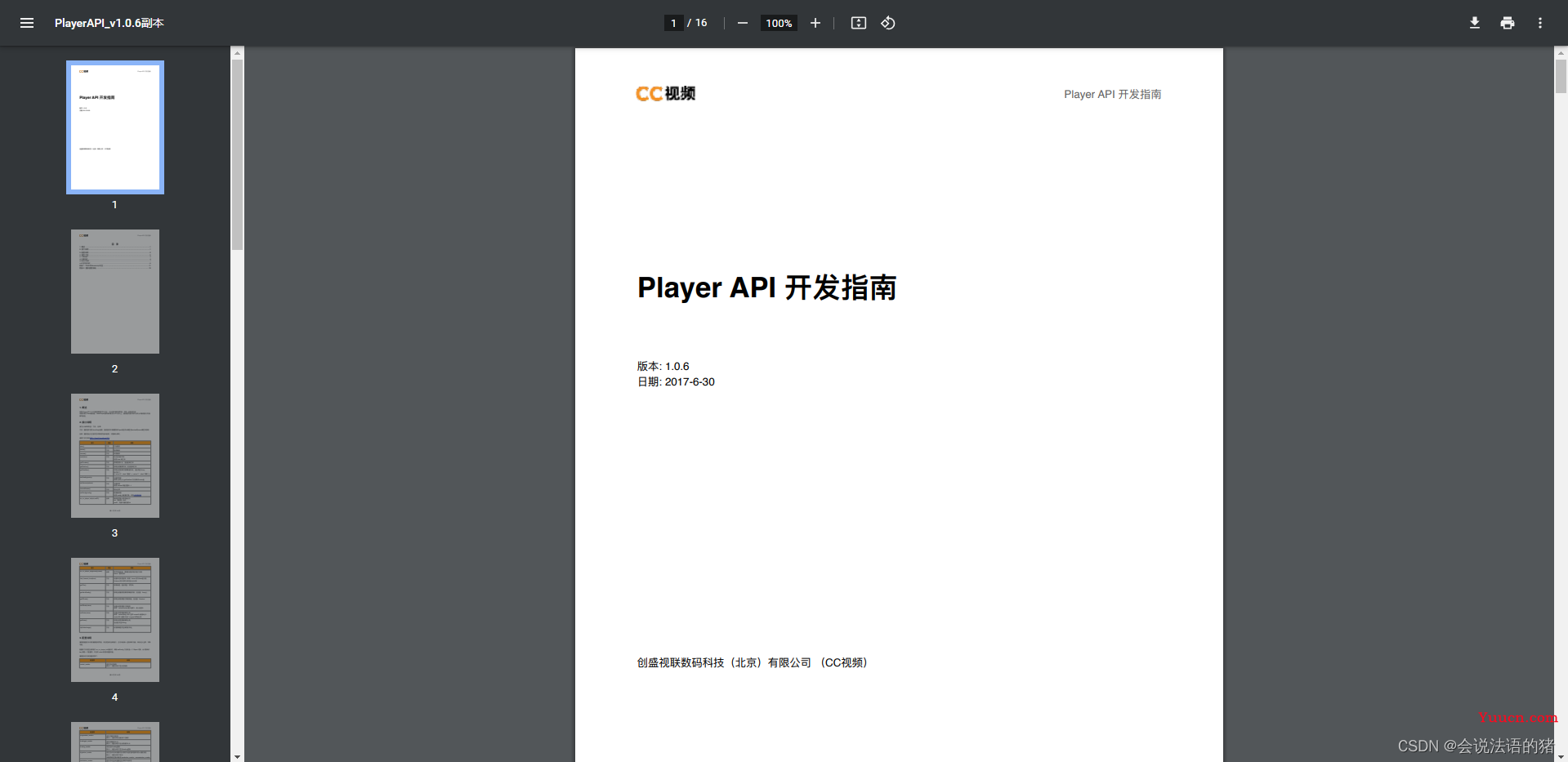1568x762 pixels.
Task: Click the main document scroll down arrow
Action: coord(1561,756)
